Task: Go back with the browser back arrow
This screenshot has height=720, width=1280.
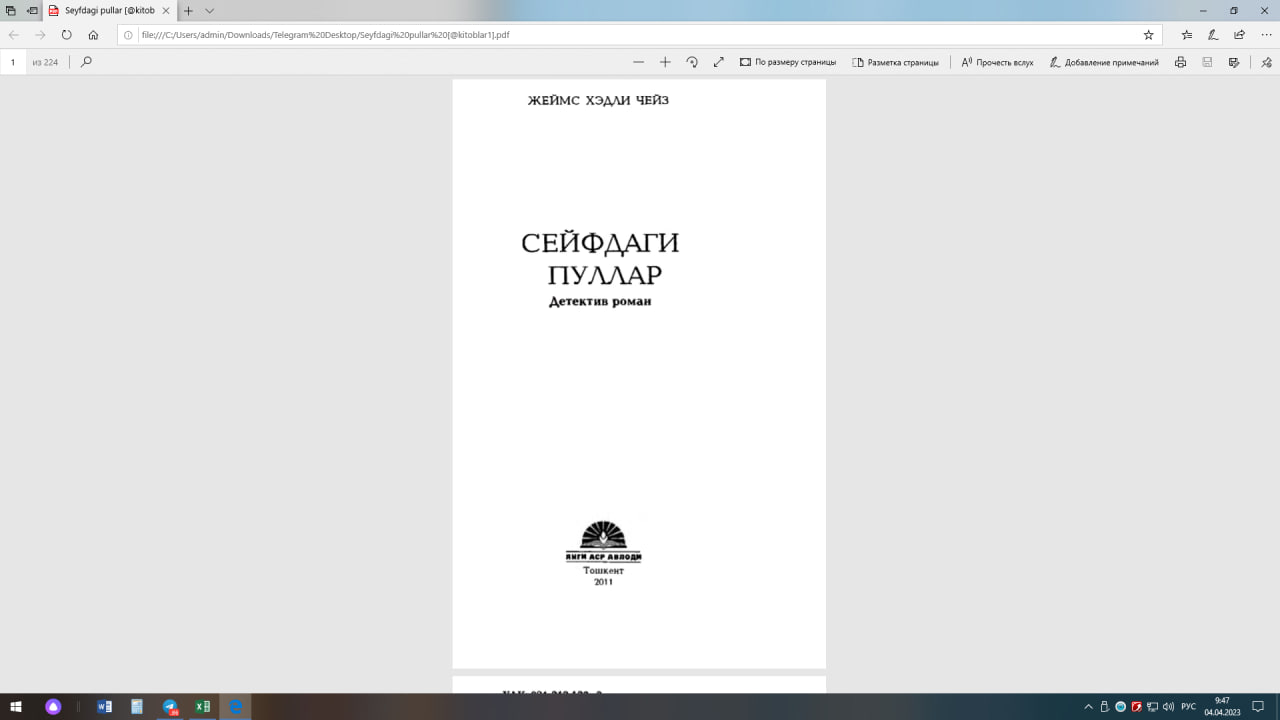Action: [14, 34]
